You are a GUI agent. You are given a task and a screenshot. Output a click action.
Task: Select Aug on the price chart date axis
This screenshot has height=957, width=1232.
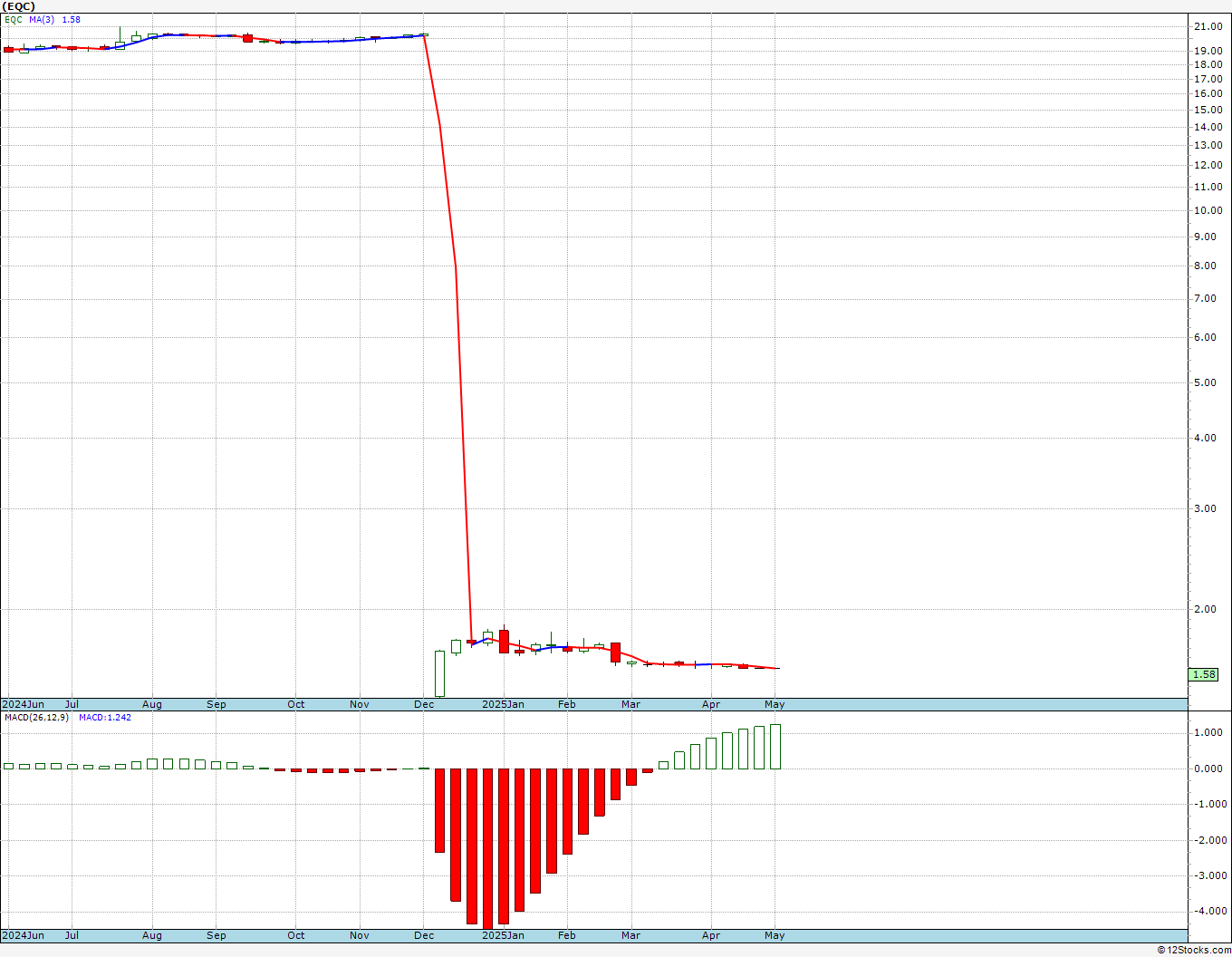pos(152,704)
